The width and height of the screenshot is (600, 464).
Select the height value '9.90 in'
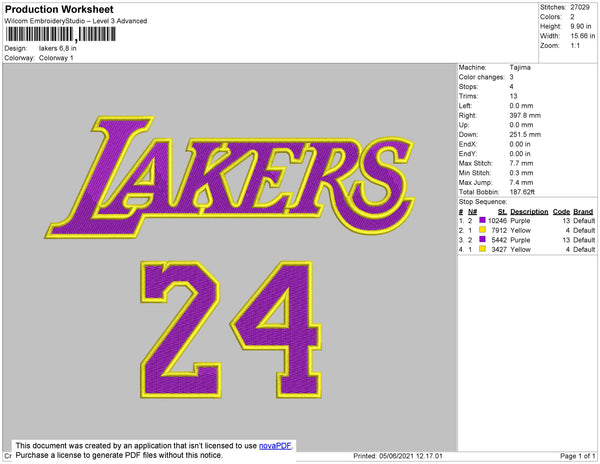pos(580,26)
